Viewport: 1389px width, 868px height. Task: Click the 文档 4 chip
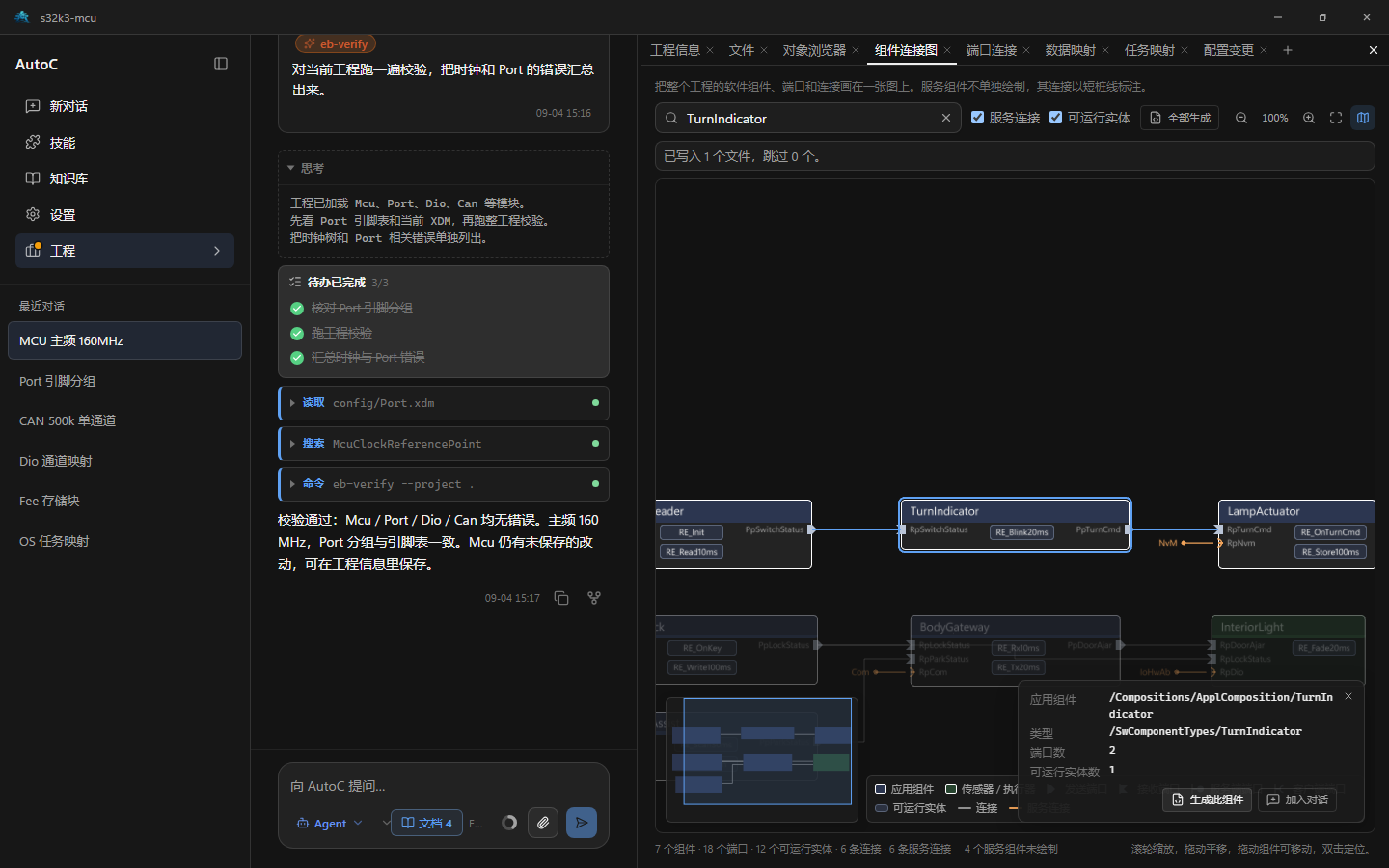426,823
